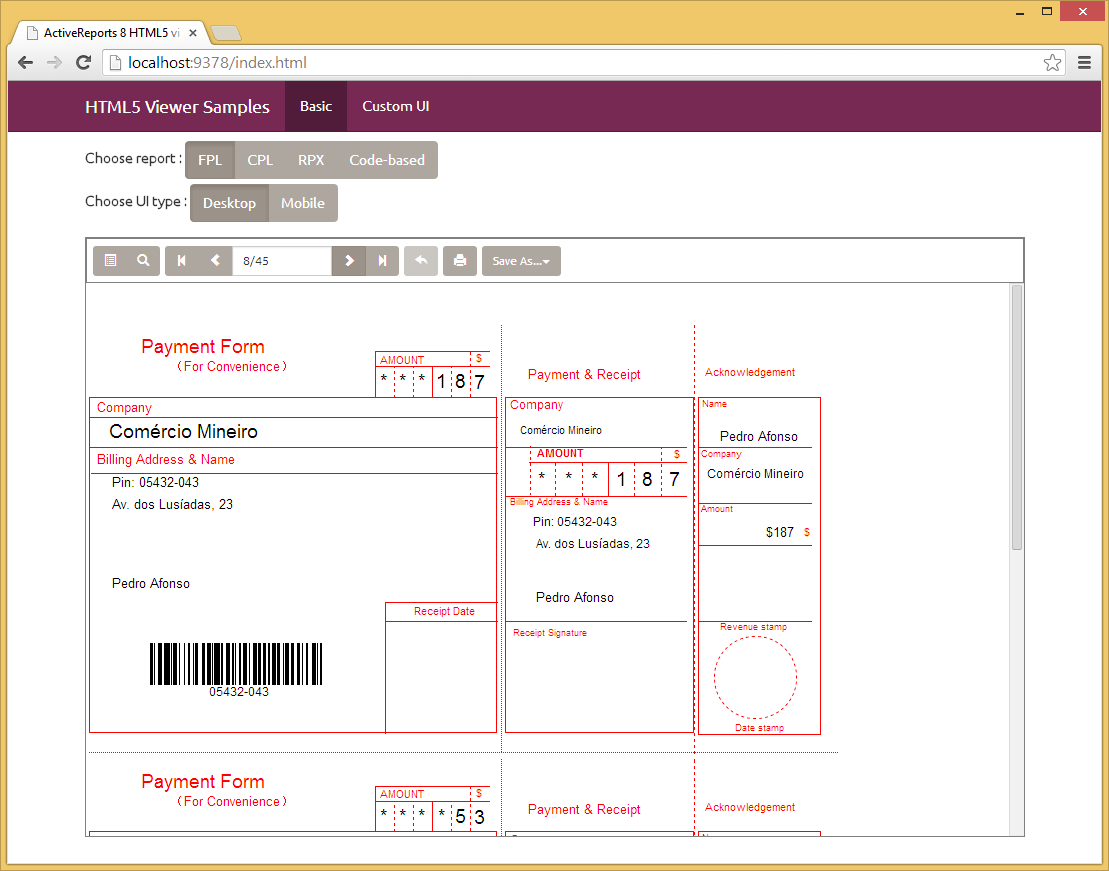Choose the Mobile UI type
The width and height of the screenshot is (1109, 871).
303,203
